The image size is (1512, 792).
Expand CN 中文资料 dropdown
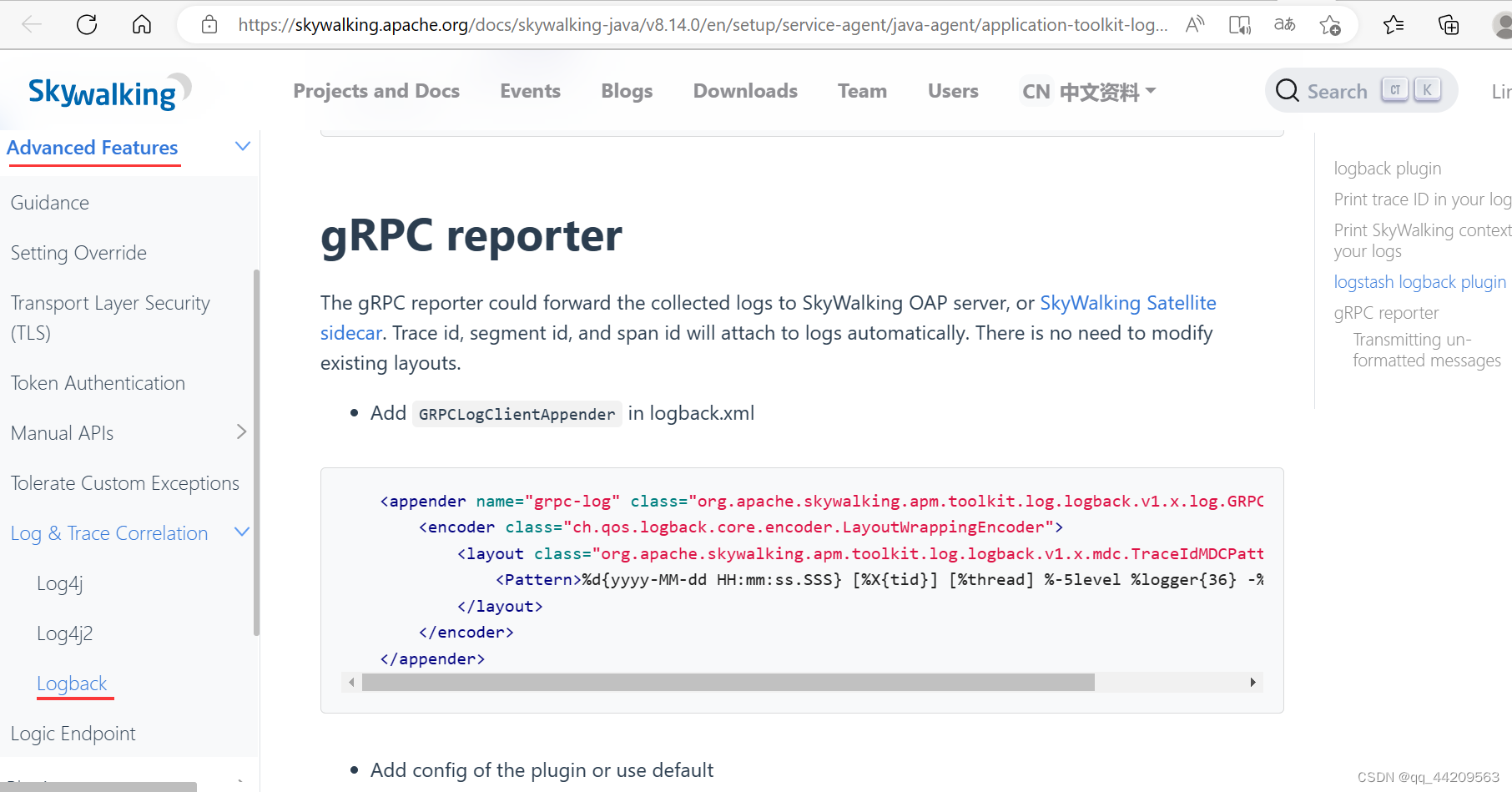pyautogui.click(x=1089, y=91)
